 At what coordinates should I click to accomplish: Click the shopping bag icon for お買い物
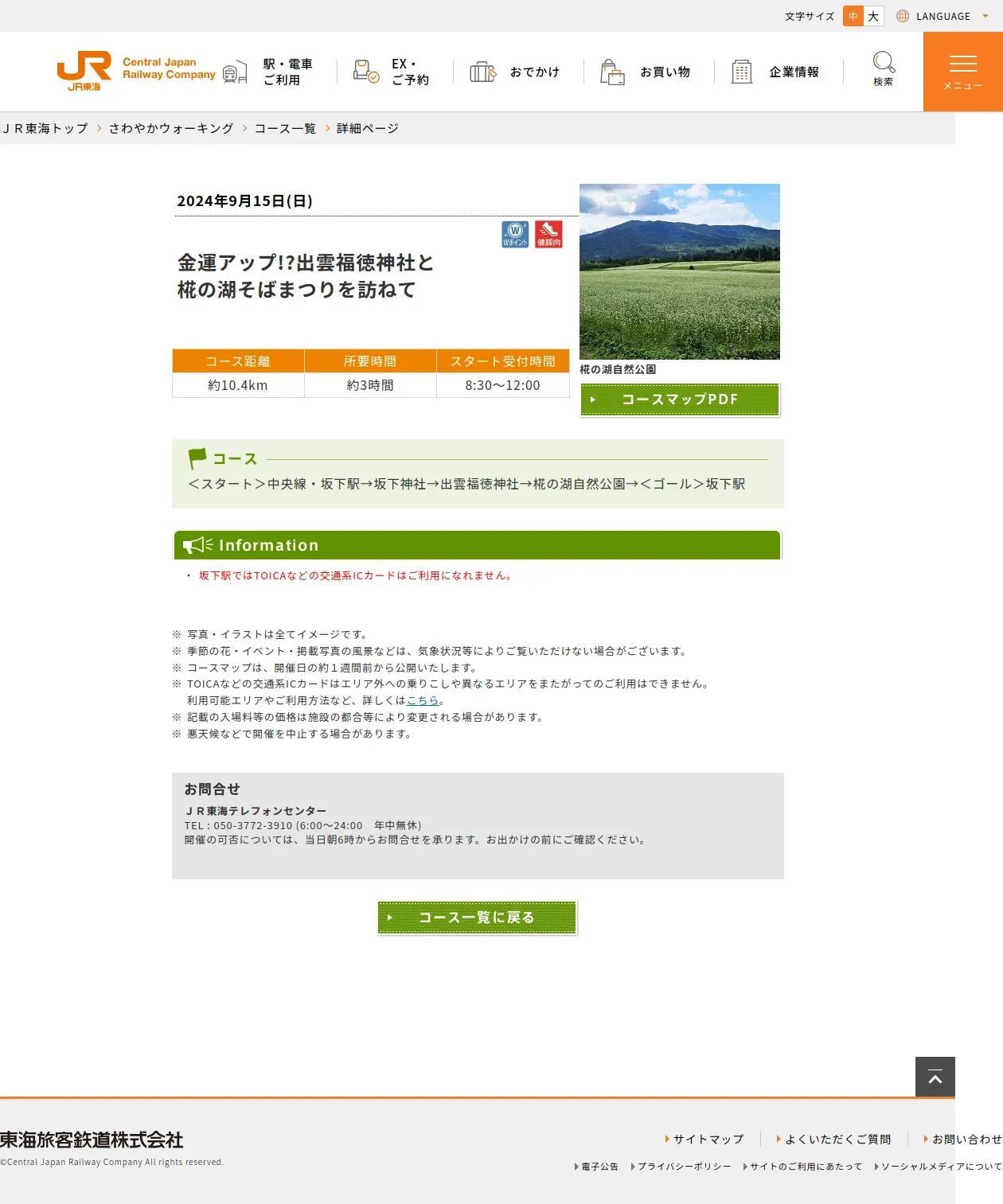[x=612, y=72]
